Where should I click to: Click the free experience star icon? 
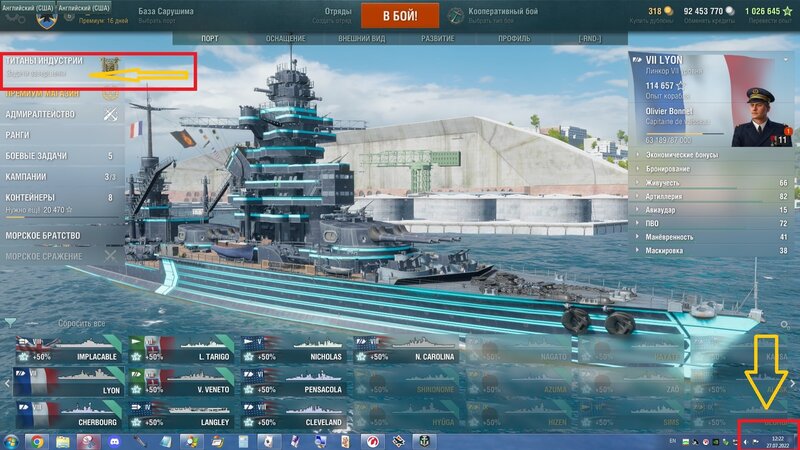(787, 11)
